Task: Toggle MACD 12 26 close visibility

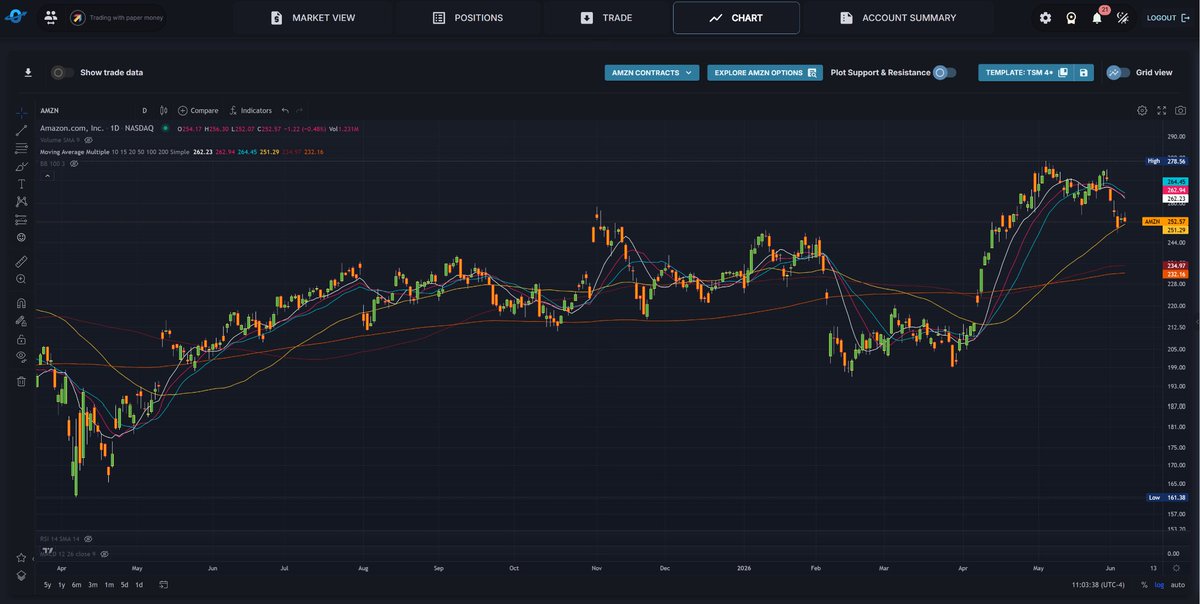Action: coord(104,553)
